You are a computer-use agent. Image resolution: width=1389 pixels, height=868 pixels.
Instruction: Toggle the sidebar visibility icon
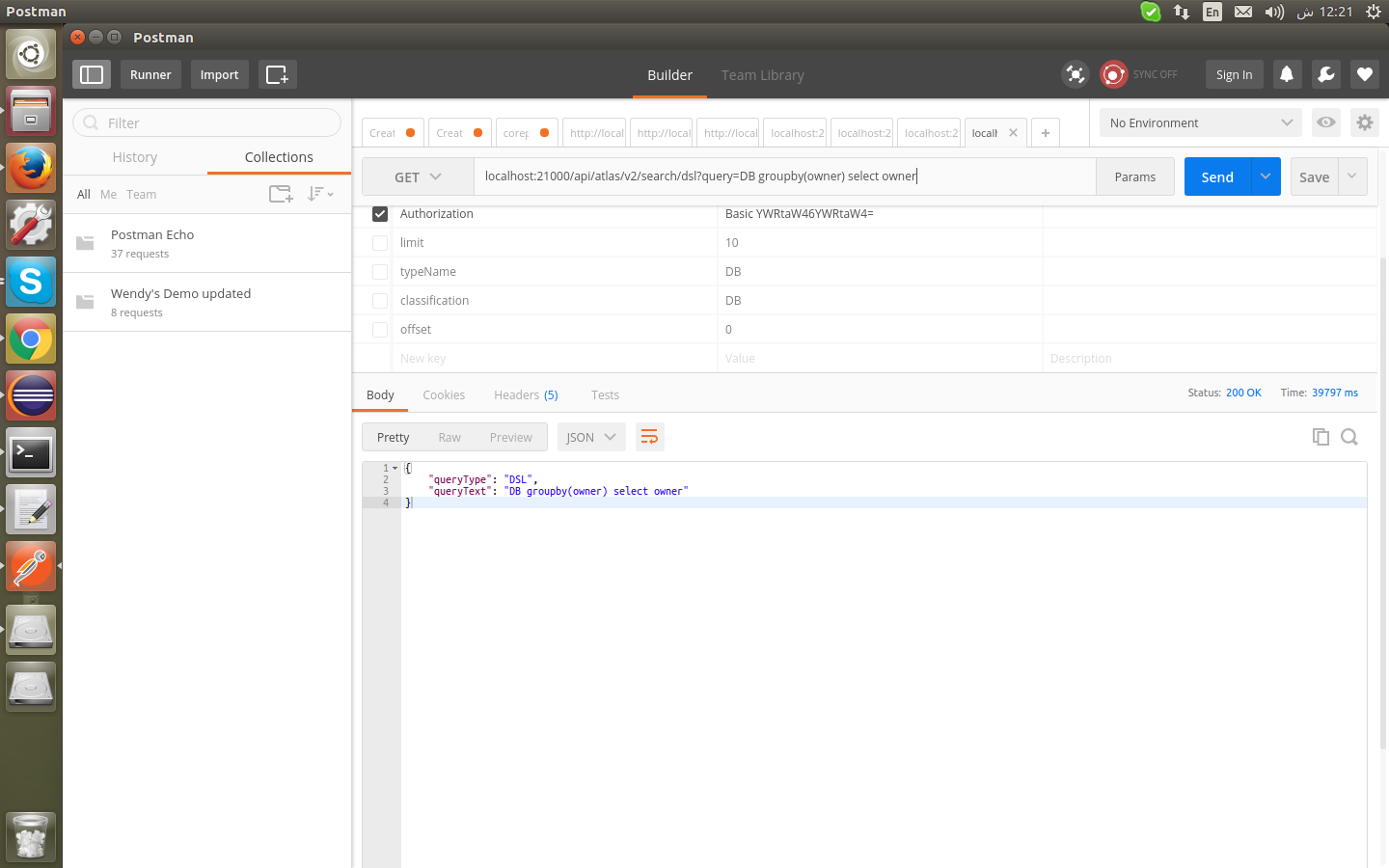click(x=91, y=74)
